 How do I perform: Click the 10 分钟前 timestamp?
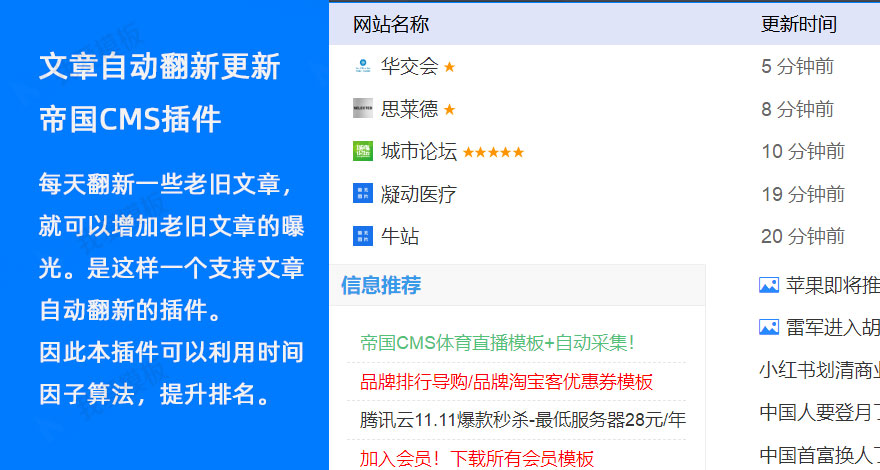pyautogui.click(x=803, y=151)
